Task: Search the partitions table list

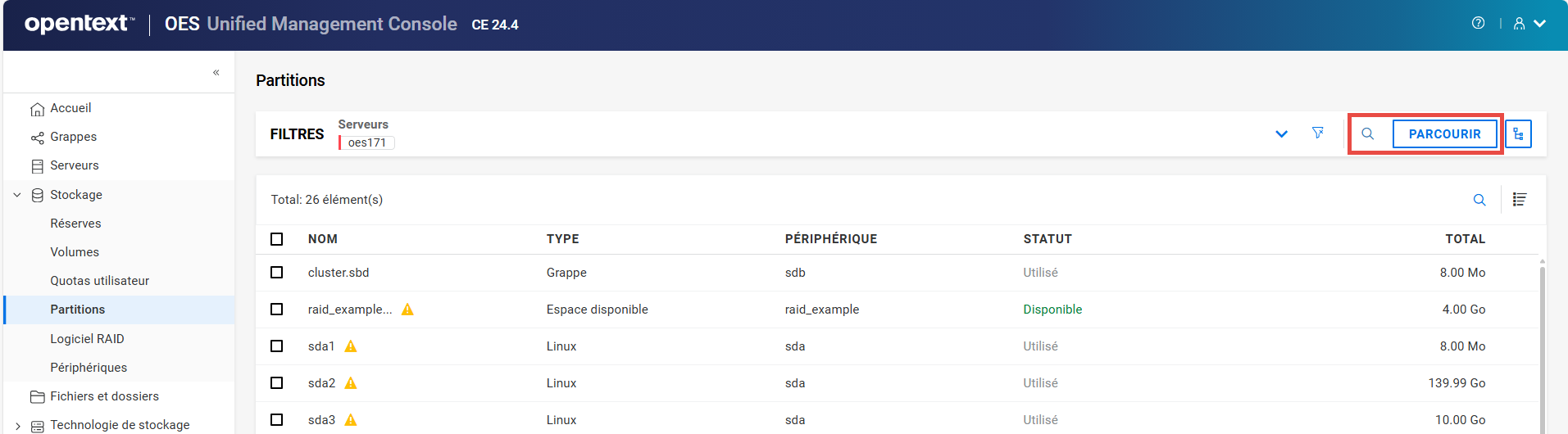Action: click(1479, 200)
